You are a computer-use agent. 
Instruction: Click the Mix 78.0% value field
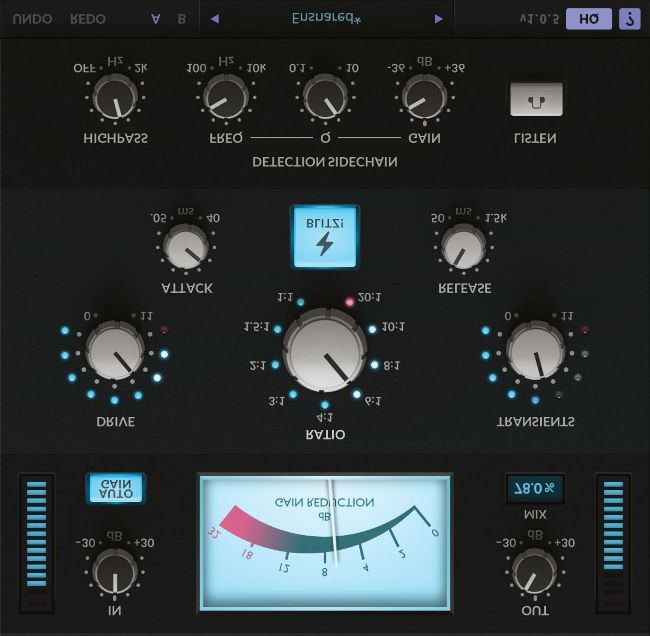(x=535, y=488)
